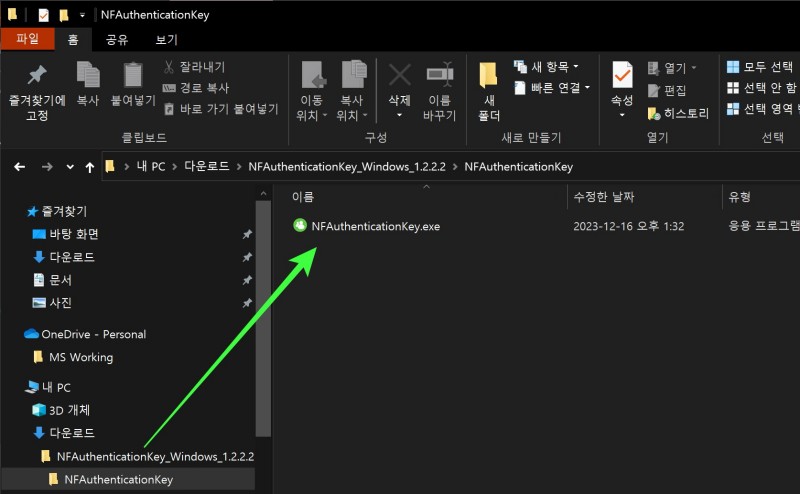Click 열기 (Open) in ribbon

(x=671, y=68)
